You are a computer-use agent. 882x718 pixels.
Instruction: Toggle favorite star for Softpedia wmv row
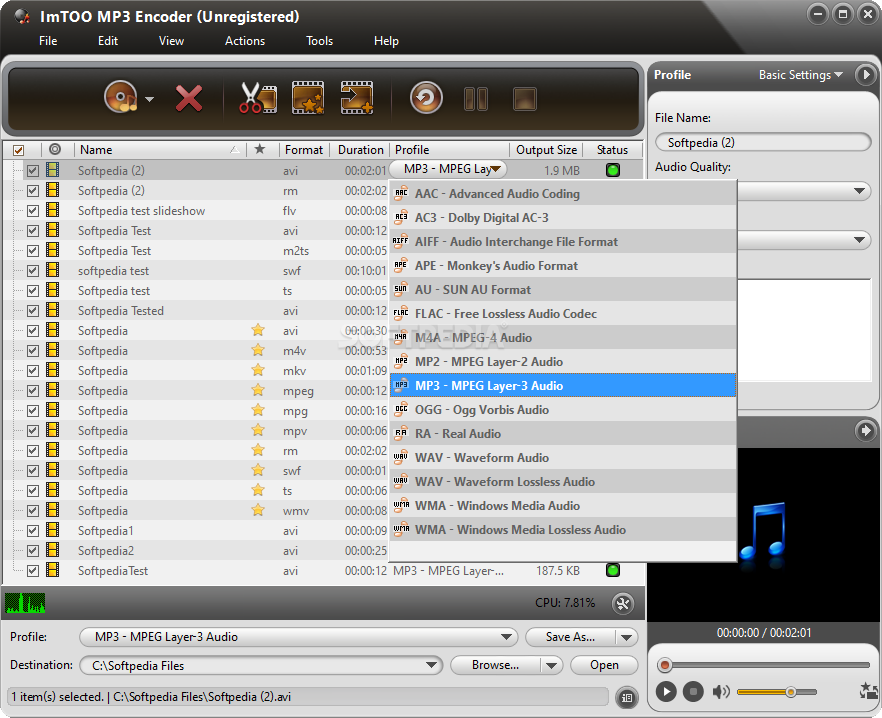(258, 510)
